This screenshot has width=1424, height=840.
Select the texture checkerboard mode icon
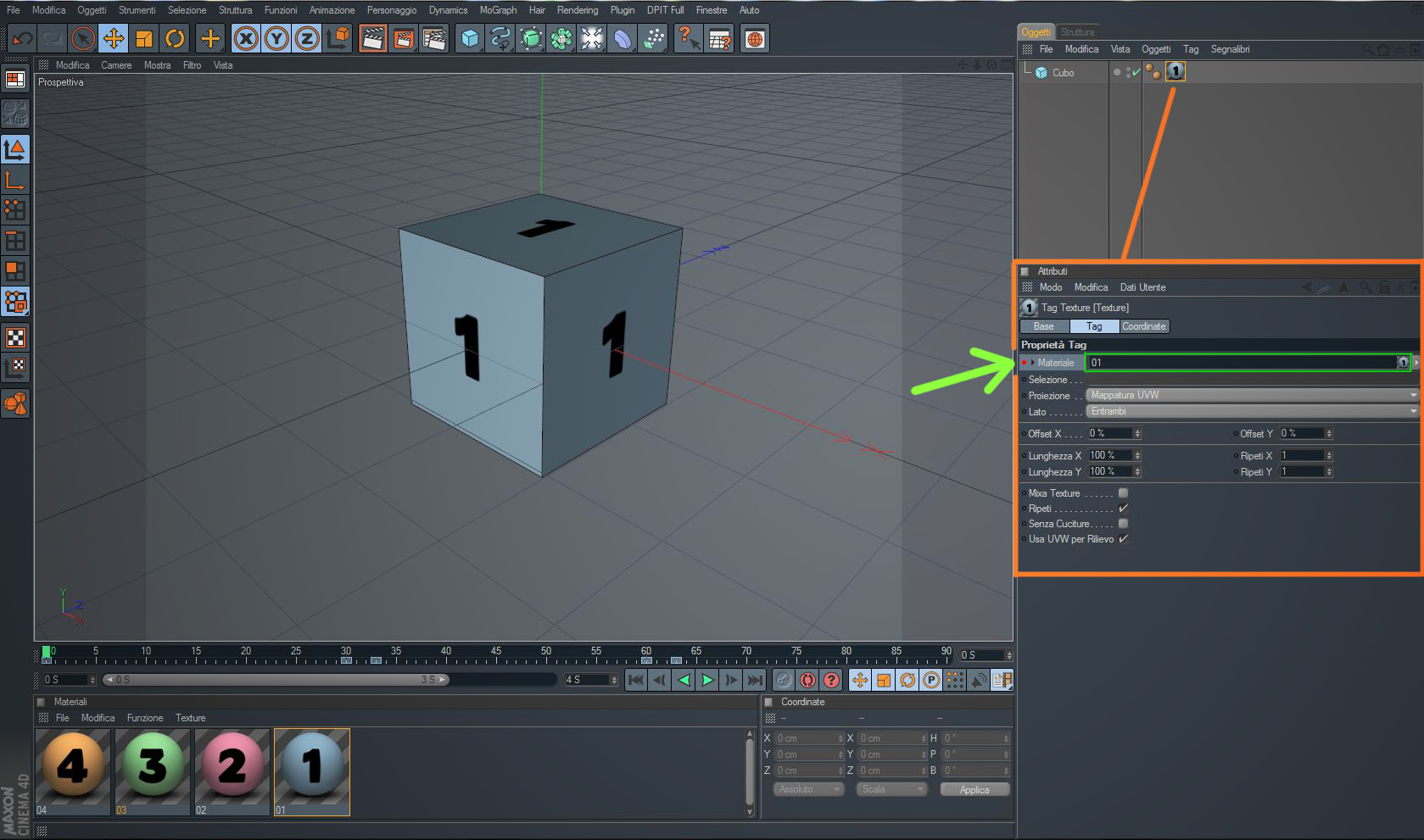point(15,337)
